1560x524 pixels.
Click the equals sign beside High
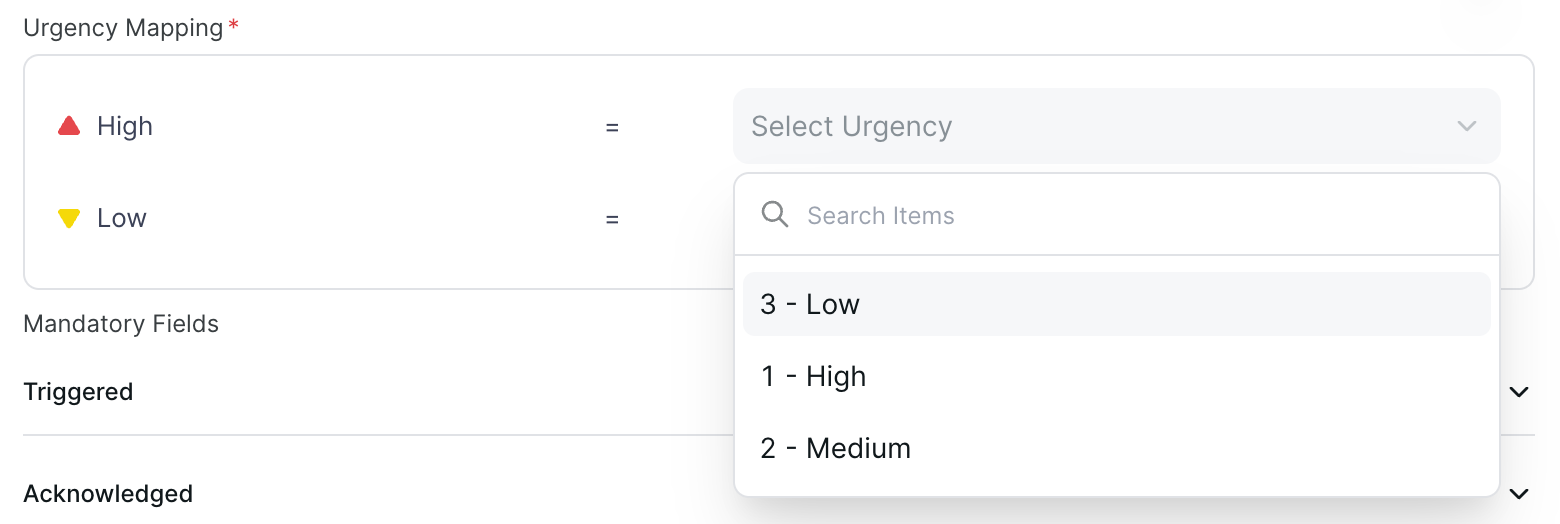612,127
